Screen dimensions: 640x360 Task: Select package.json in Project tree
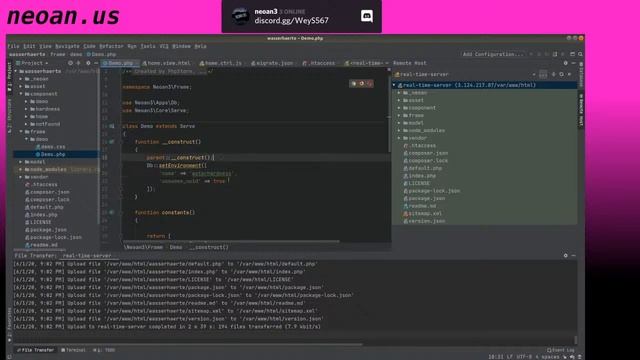click(x=45, y=229)
